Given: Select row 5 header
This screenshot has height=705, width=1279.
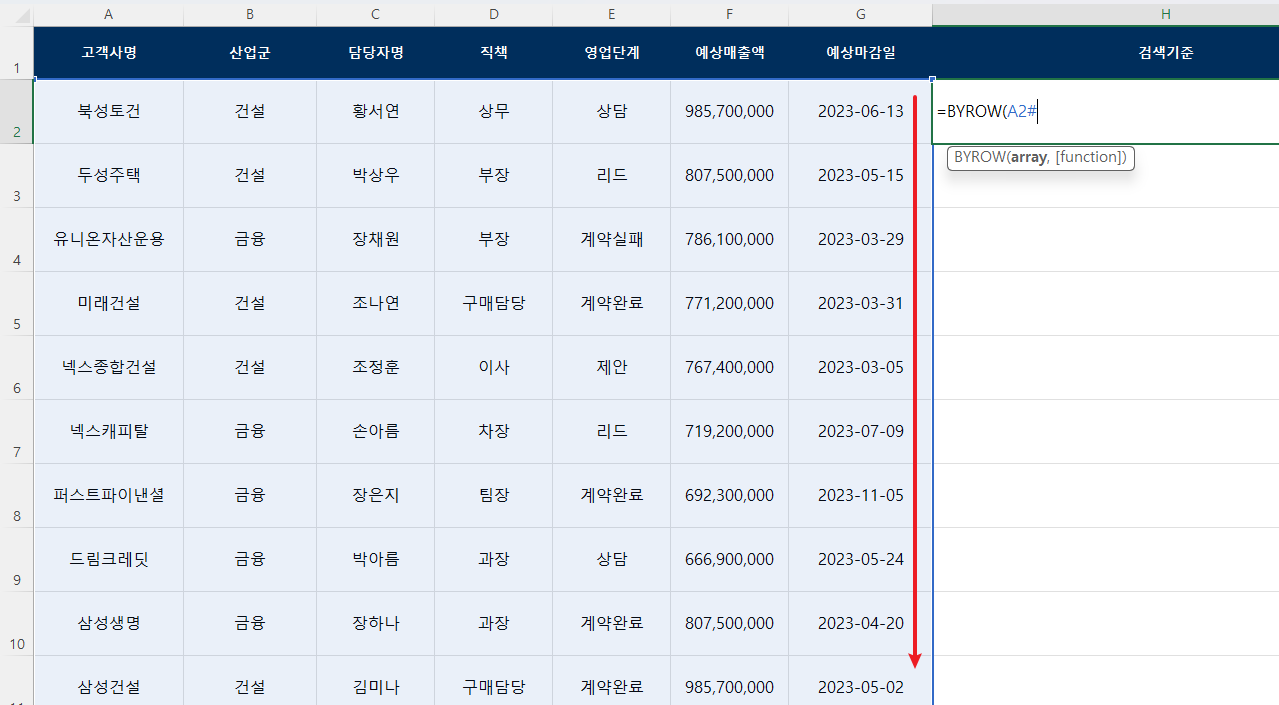Looking at the screenshot, I should pos(16,303).
